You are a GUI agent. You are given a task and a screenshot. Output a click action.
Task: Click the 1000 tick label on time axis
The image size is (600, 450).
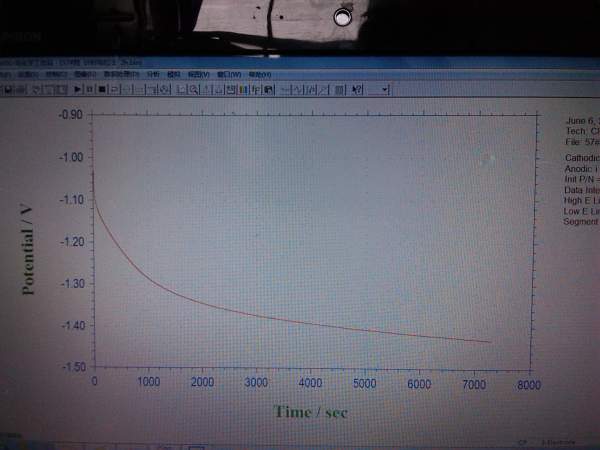[x=148, y=382]
